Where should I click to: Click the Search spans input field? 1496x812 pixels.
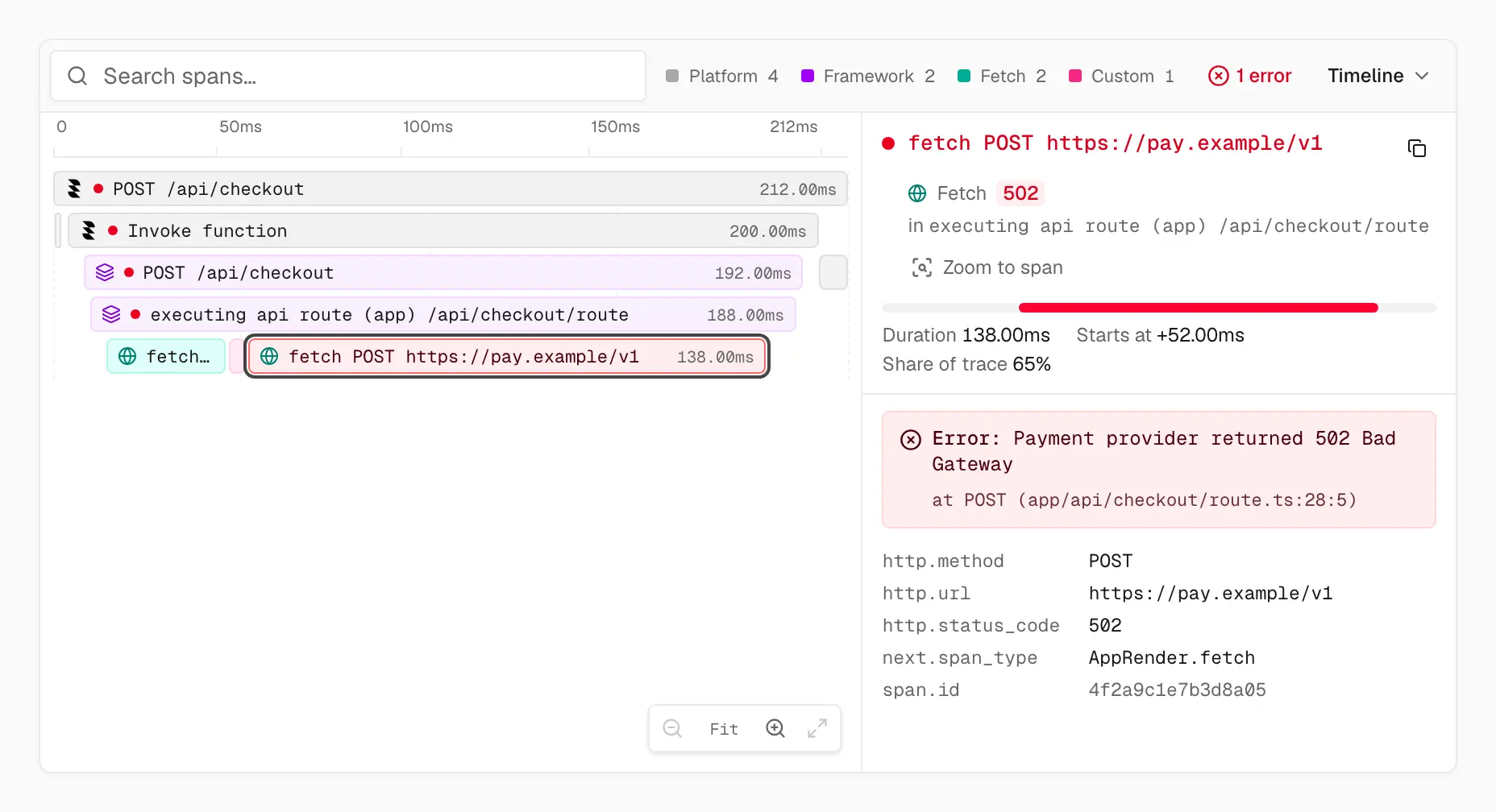click(x=348, y=76)
